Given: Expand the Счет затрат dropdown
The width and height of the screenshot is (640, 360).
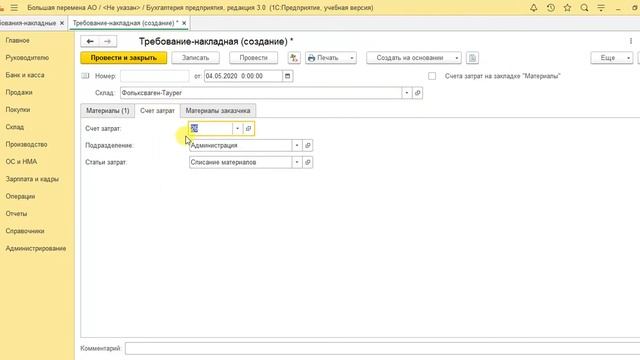Looking at the screenshot, I should [x=238, y=129].
